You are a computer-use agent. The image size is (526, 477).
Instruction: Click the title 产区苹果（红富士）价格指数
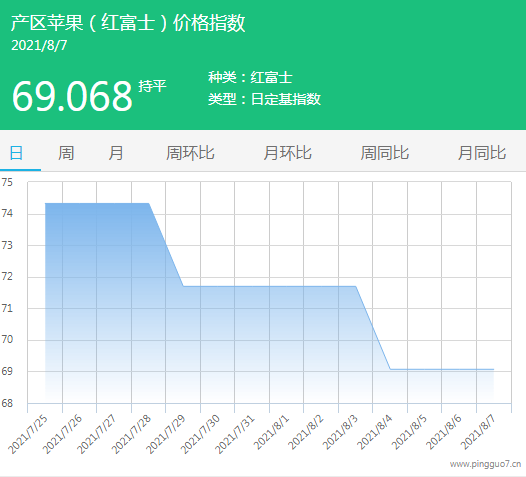pyautogui.click(x=128, y=23)
